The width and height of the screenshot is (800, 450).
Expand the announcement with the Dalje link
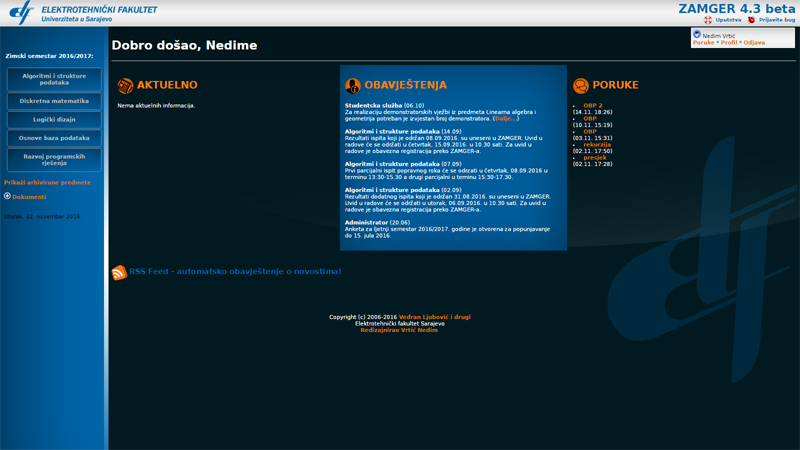coord(506,118)
